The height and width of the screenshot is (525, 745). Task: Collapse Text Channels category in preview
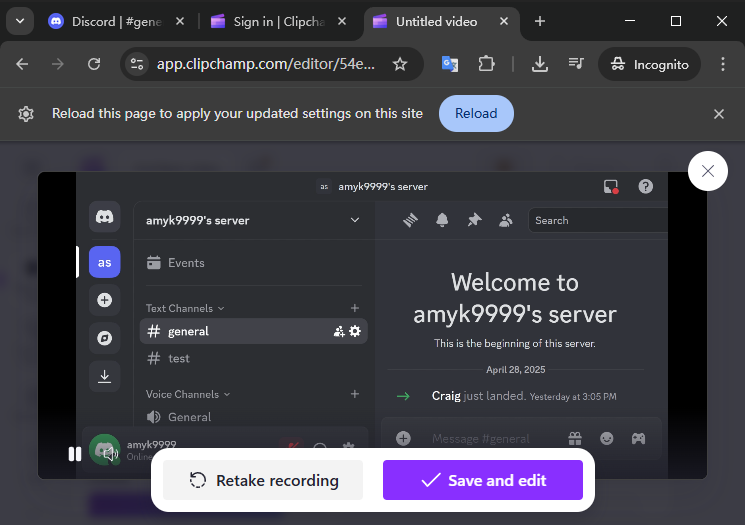pos(184,308)
